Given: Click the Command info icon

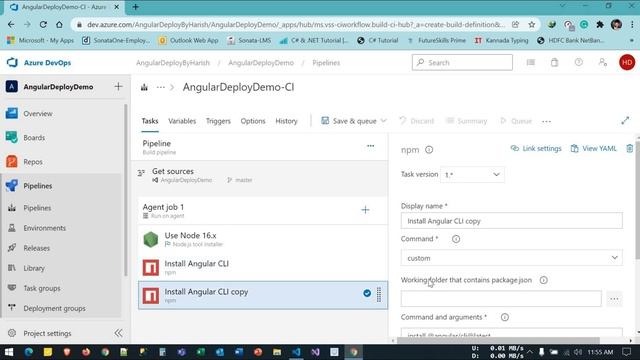Looking at the screenshot, I should point(456,239).
